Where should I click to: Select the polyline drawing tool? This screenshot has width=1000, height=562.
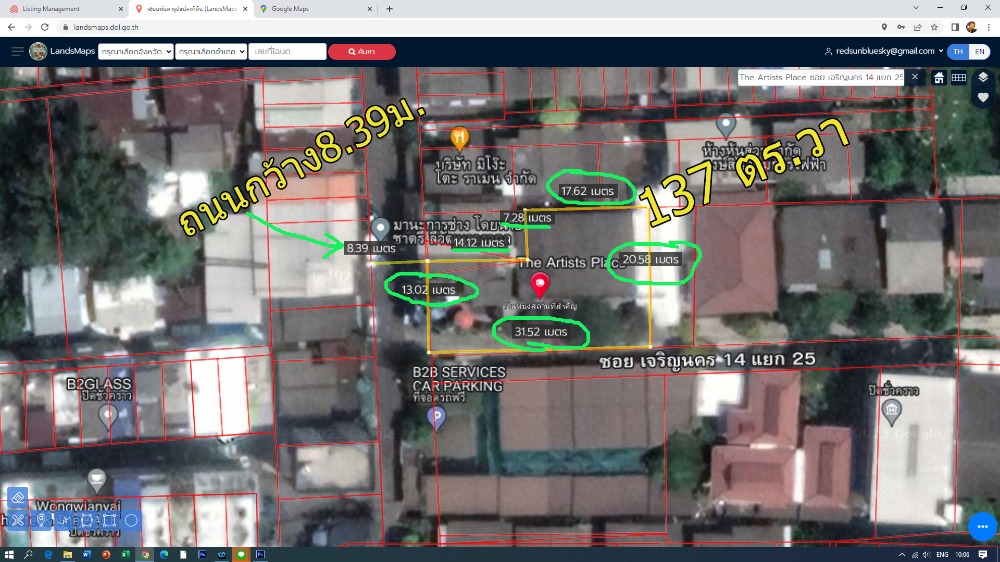[64, 521]
